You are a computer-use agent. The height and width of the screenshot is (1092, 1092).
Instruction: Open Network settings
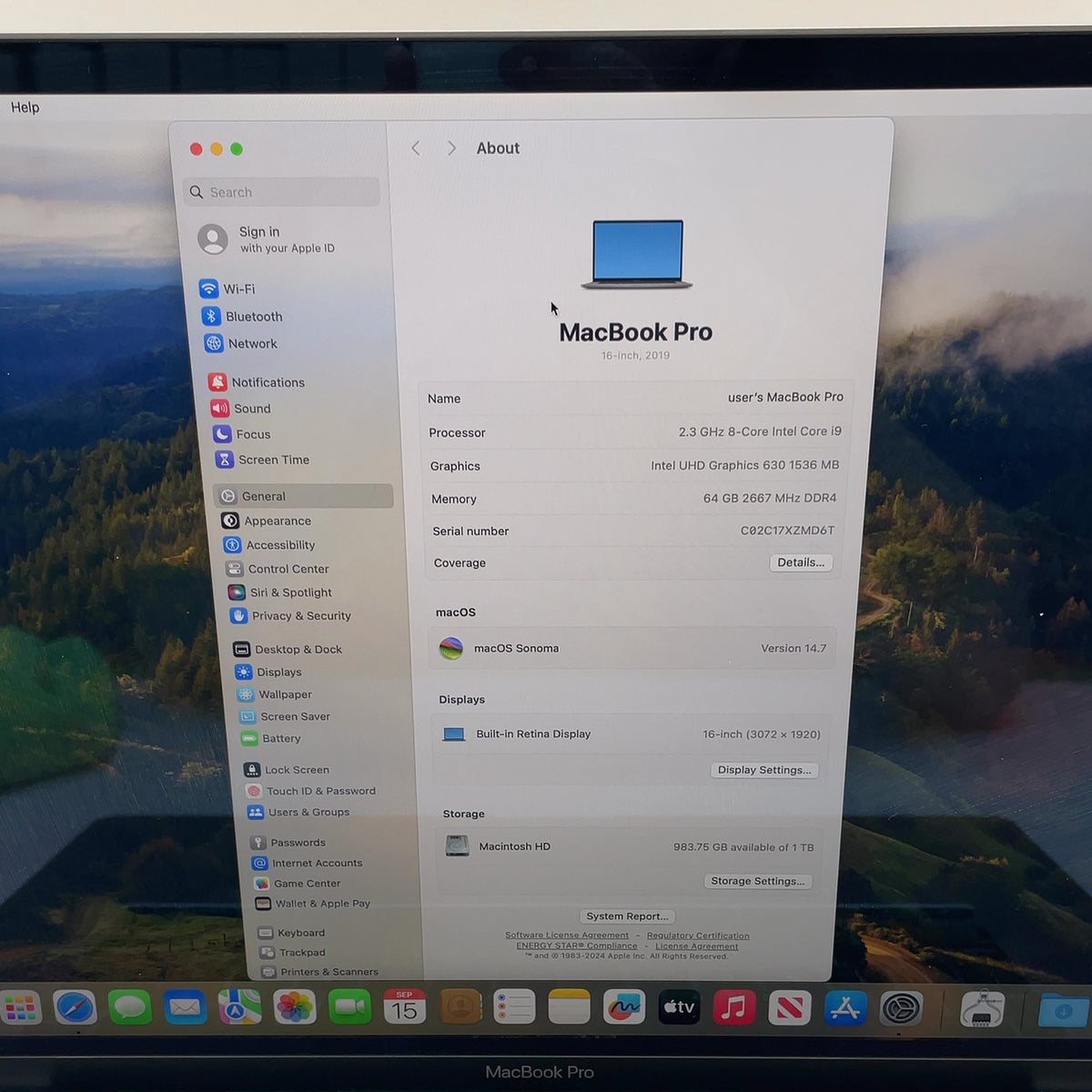240,343
